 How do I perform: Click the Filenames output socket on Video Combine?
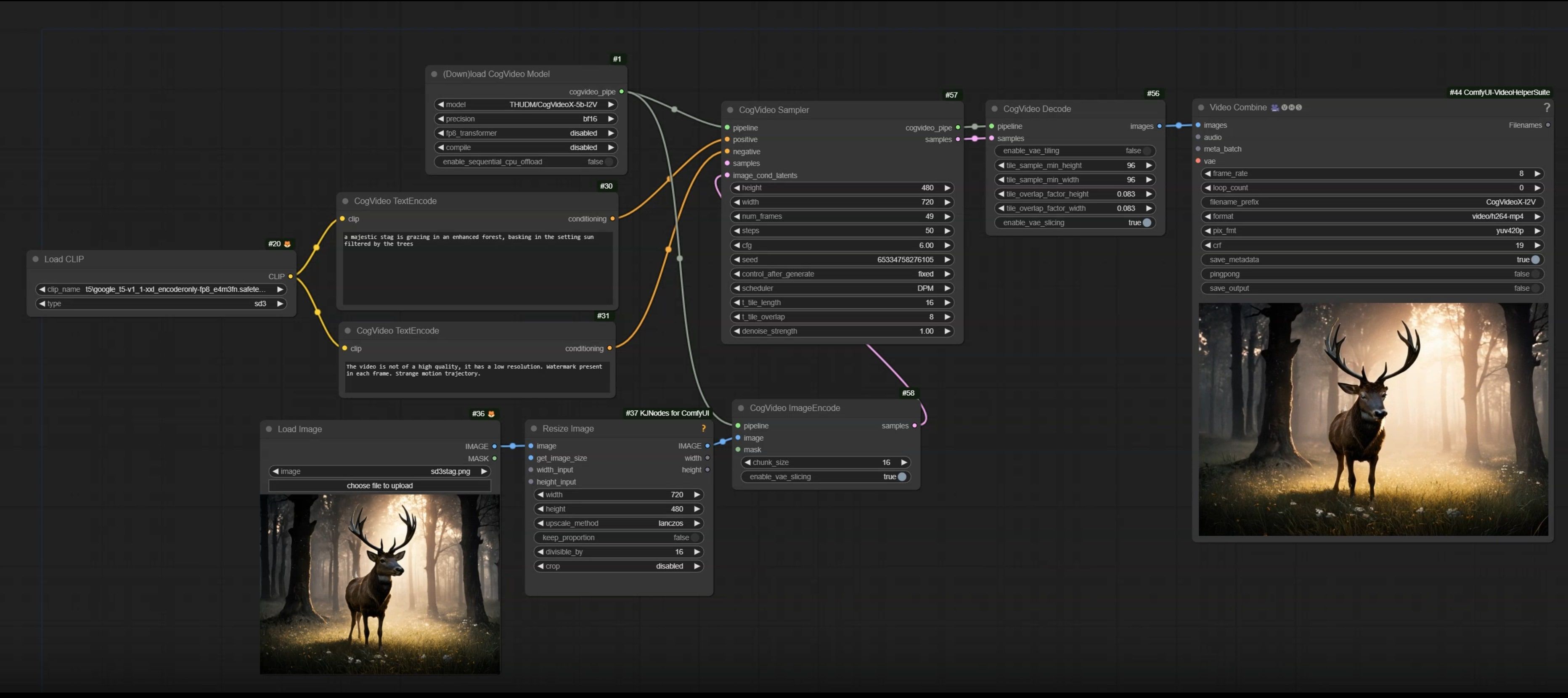click(1548, 125)
